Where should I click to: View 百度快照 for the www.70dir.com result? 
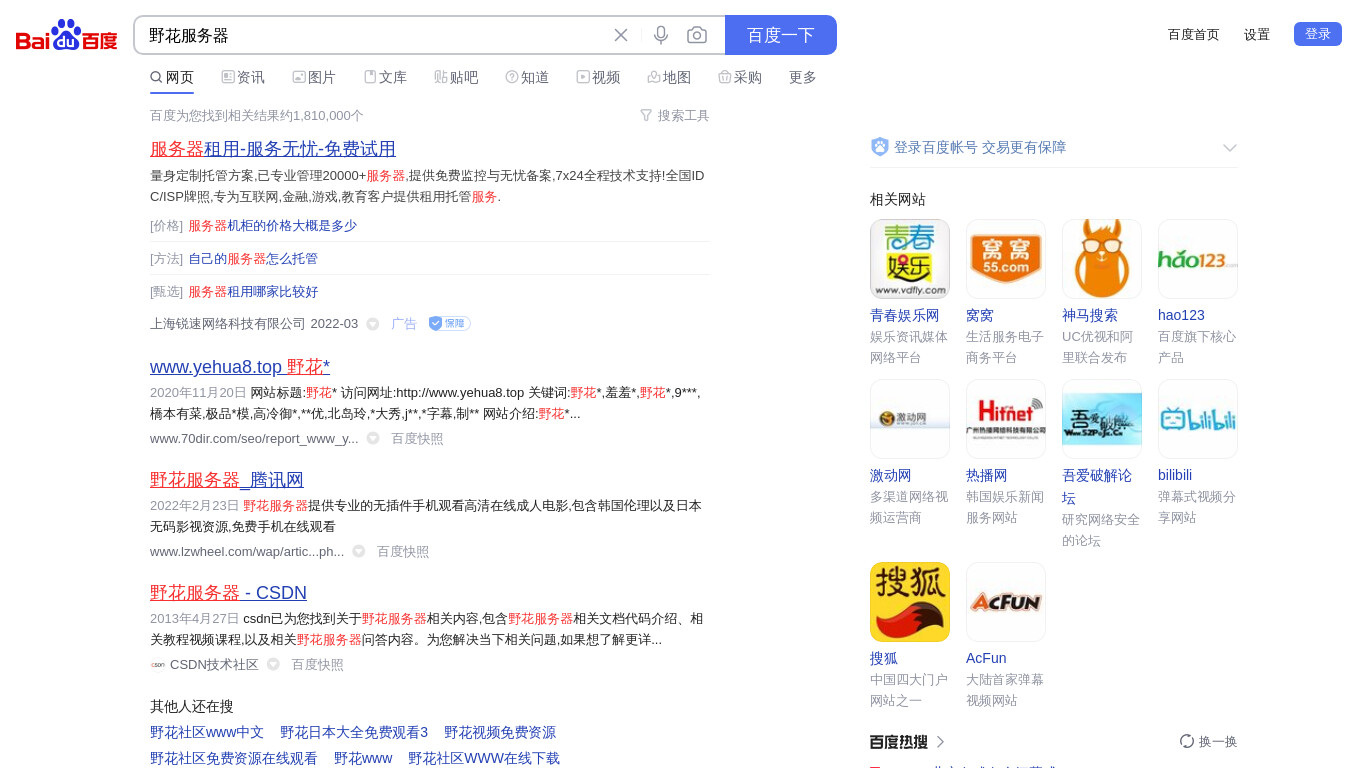point(417,439)
